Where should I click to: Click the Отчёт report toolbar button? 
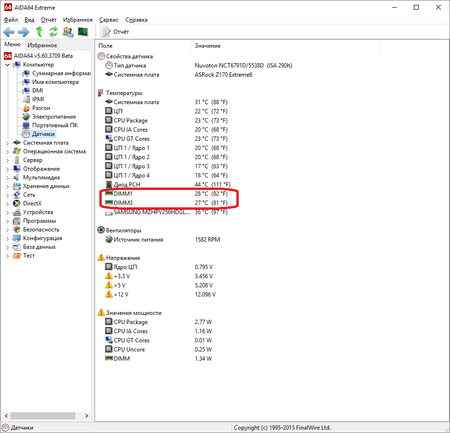point(115,32)
